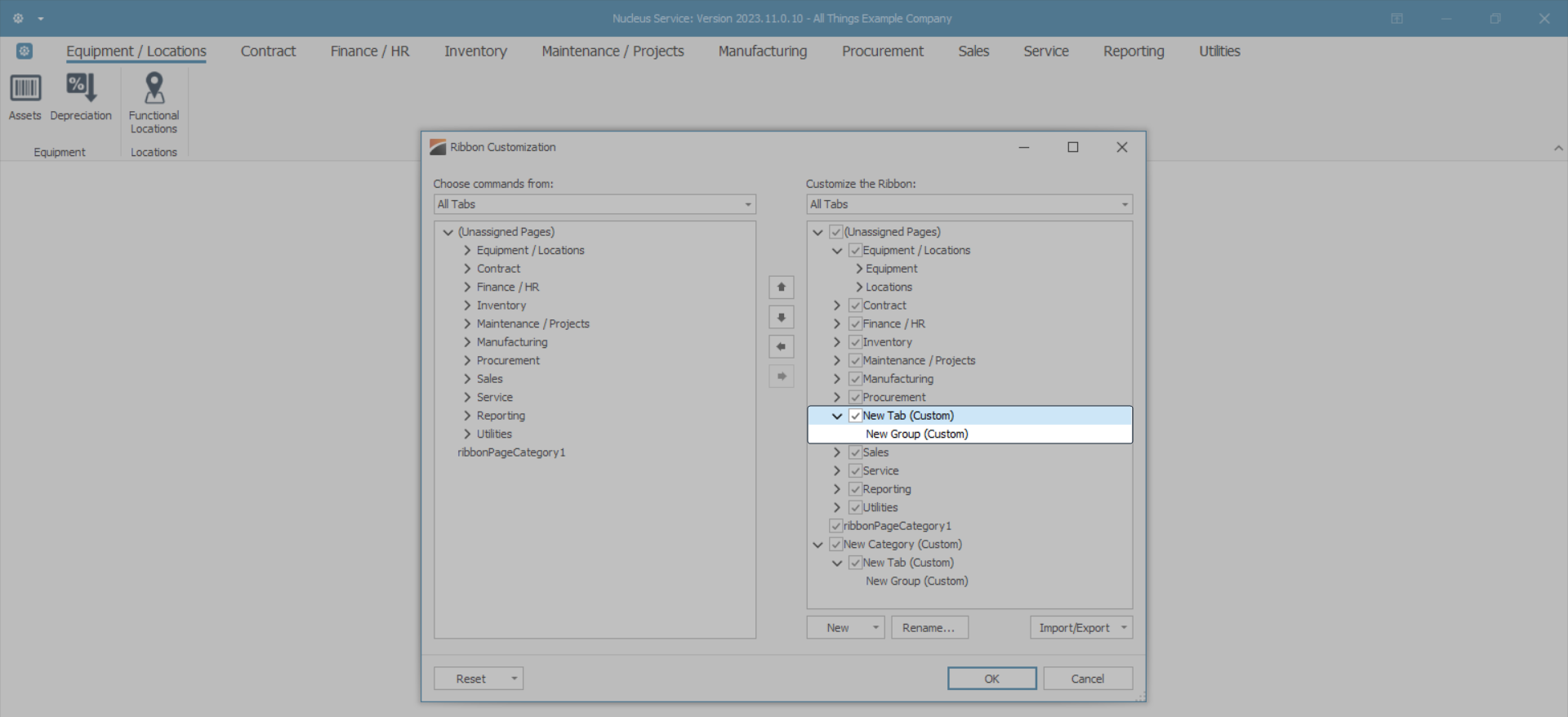Viewport: 1568px width, 717px height.
Task: Minimize the Ribbon Customization dialog
Action: point(1024,147)
